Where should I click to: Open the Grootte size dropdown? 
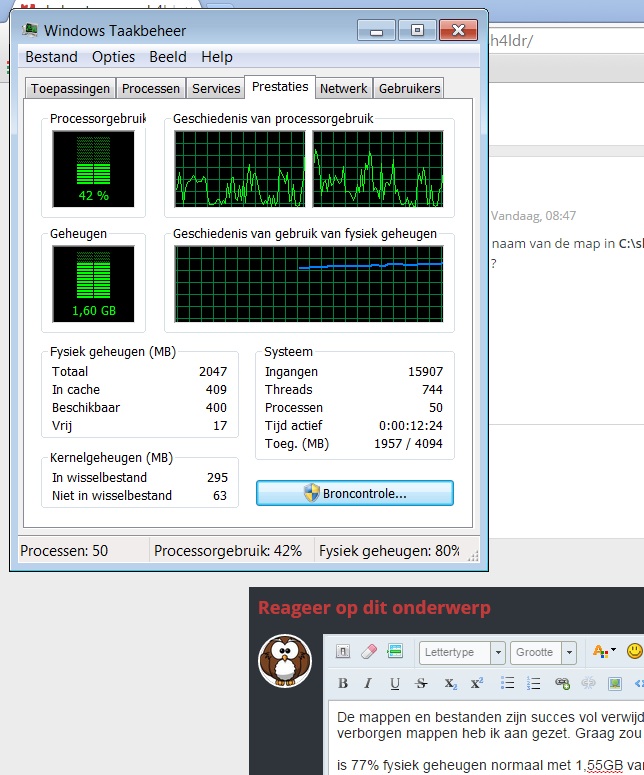click(544, 652)
